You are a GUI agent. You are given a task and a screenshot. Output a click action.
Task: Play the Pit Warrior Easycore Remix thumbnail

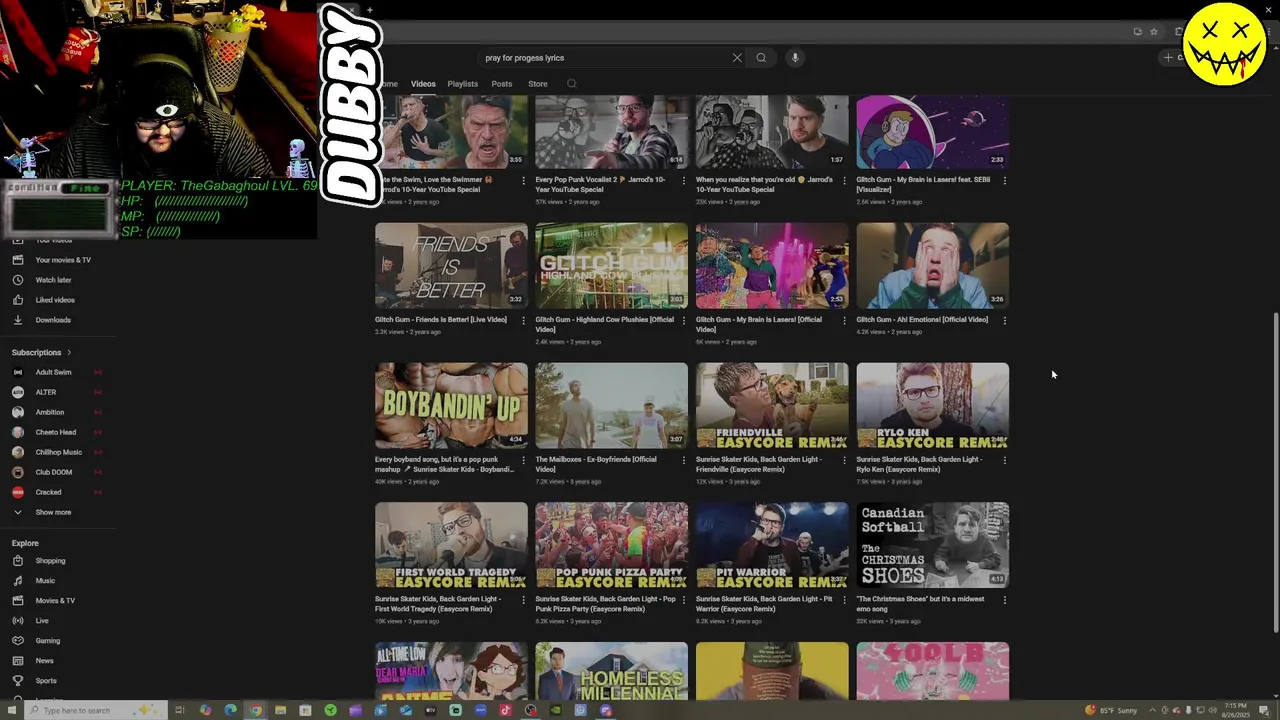772,545
